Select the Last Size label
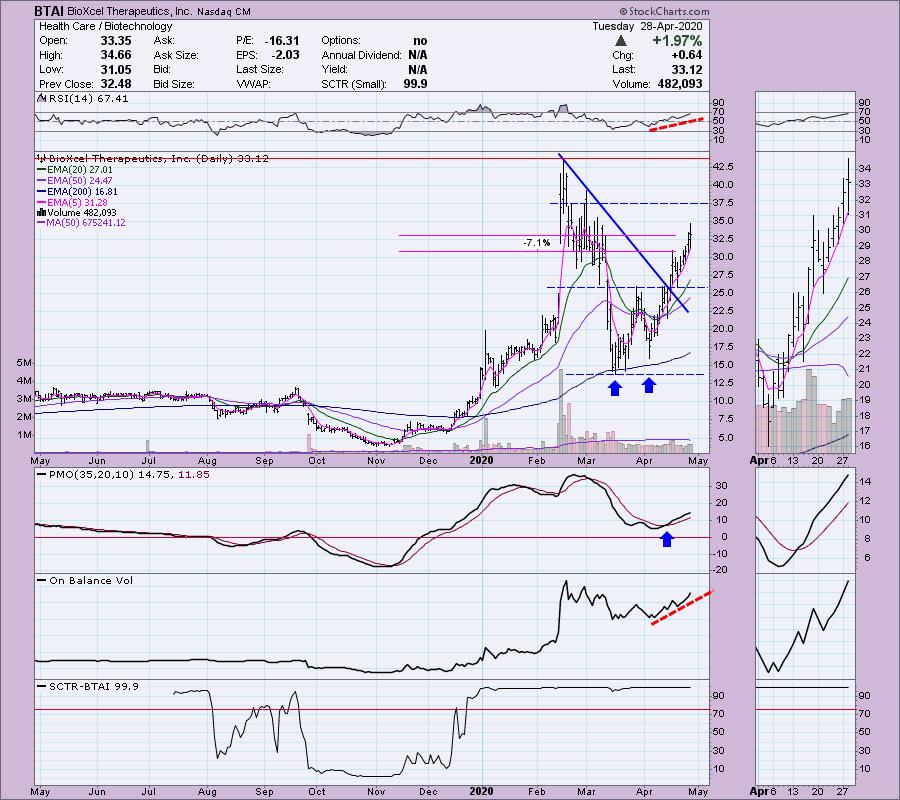 pyautogui.click(x=259, y=69)
